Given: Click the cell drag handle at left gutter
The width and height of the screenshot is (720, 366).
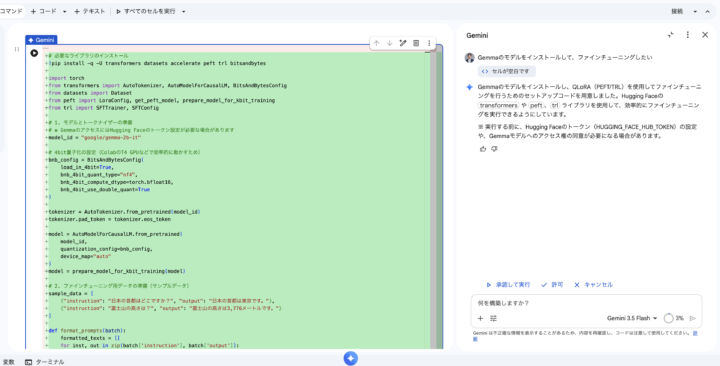Looking at the screenshot, I should [17, 49].
